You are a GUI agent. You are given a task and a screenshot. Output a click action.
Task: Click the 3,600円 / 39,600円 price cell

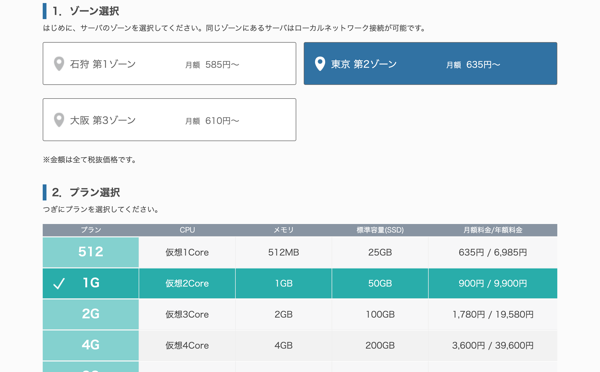coord(493,345)
